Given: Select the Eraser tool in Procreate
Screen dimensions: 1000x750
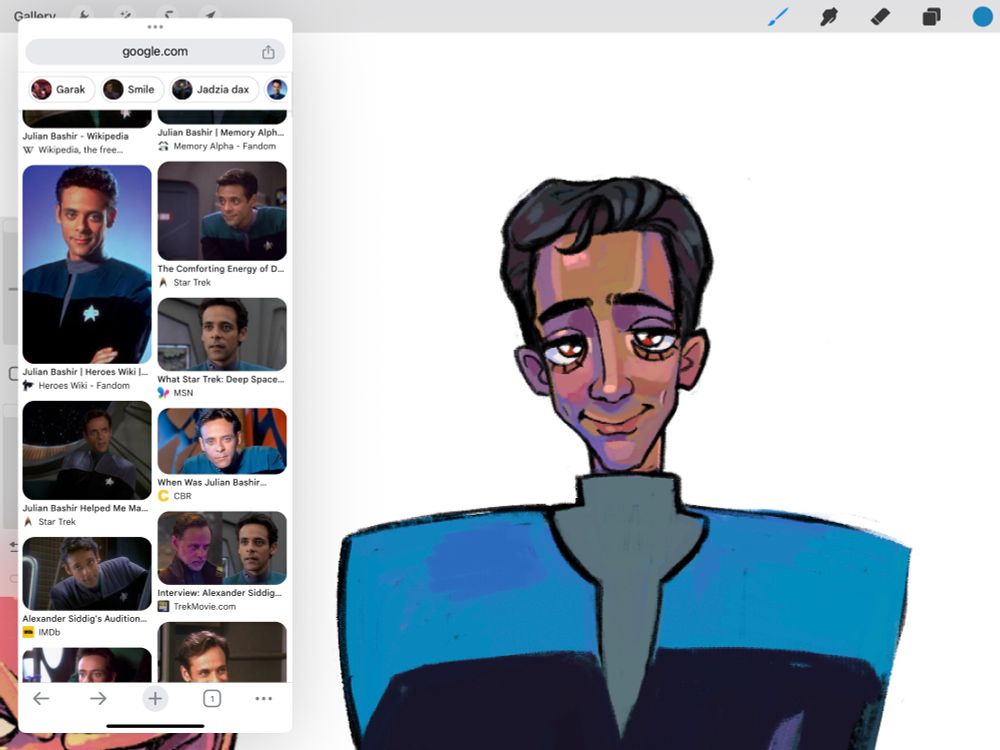Looking at the screenshot, I should (x=880, y=17).
